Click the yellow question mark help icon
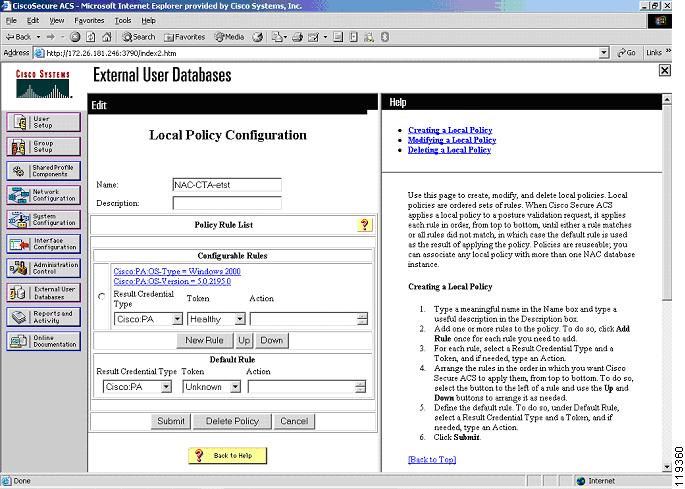The width and height of the screenshot is (685, 489). (364, 225)
